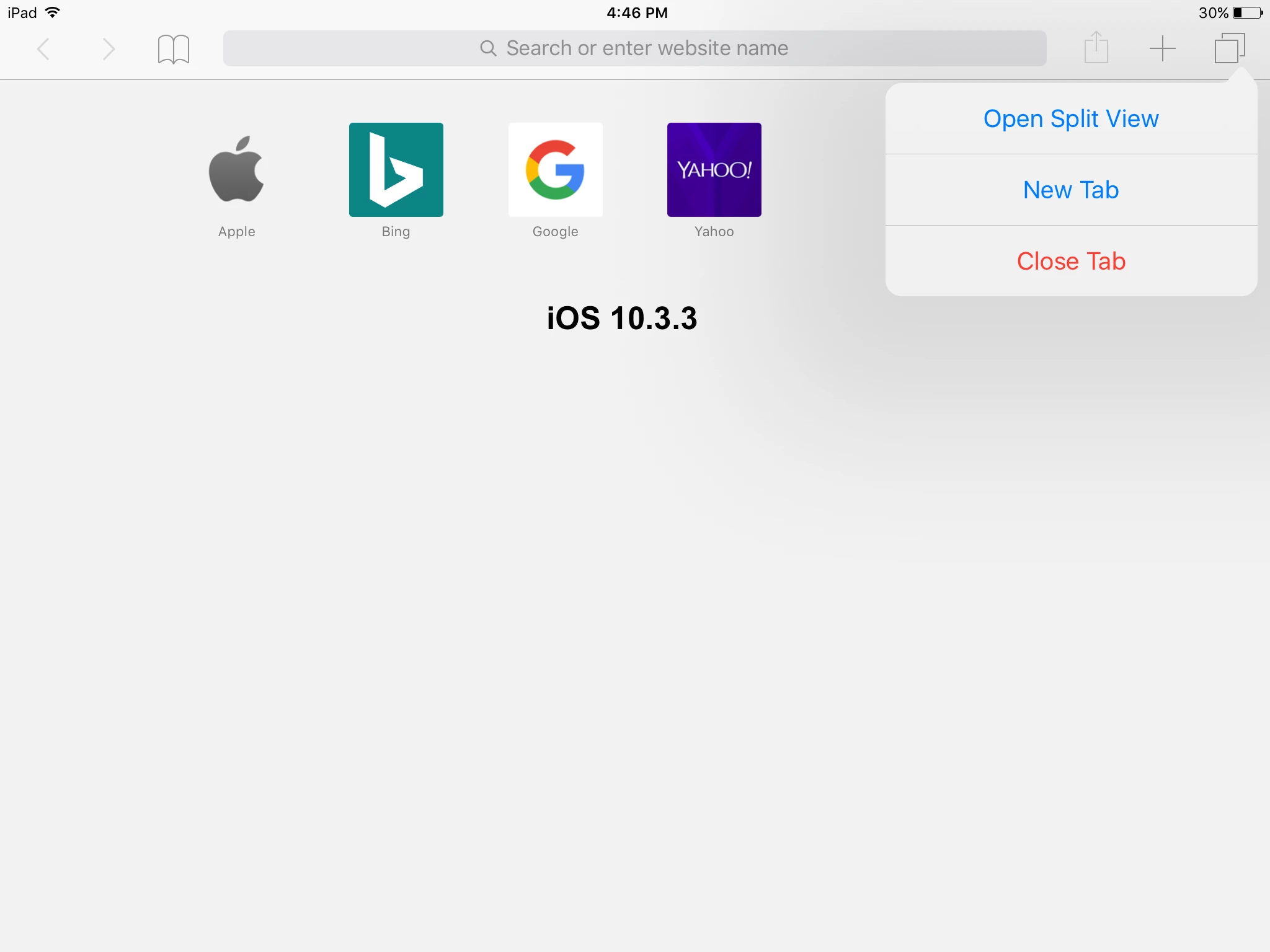Open the Bookmarks book icon
Viewport: 1270px width, 952px height.
[174, 49]
